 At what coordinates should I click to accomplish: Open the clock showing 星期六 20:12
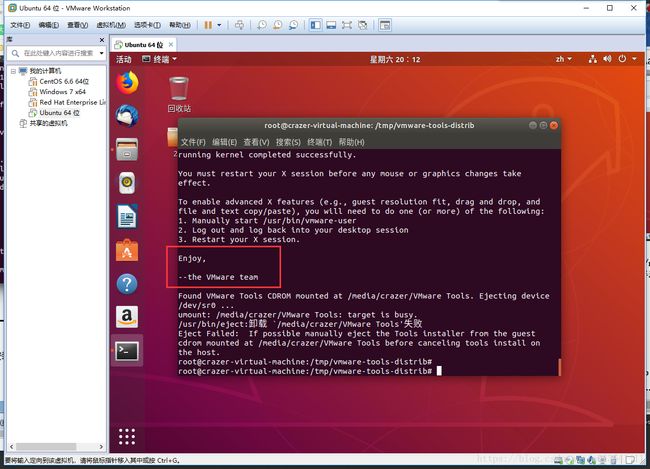395,60
